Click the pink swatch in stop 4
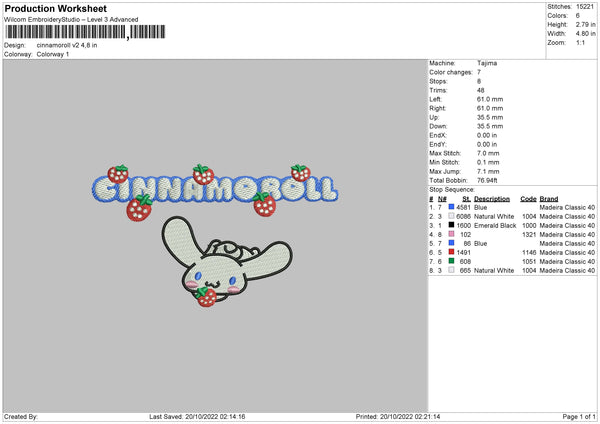The height and width of the screenshot is (424, 600). [451, 234]
